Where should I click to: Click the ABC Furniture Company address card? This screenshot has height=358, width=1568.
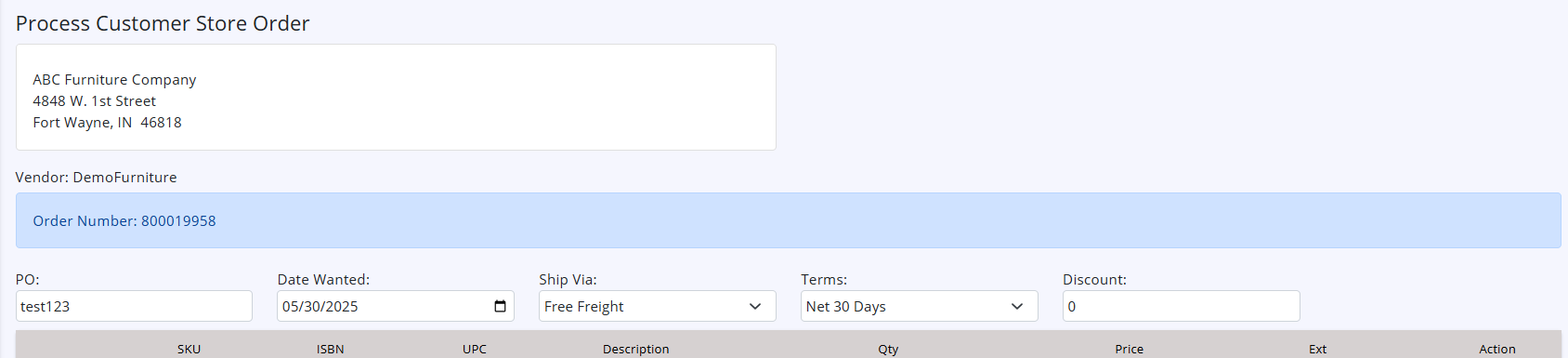click(396, 97)
